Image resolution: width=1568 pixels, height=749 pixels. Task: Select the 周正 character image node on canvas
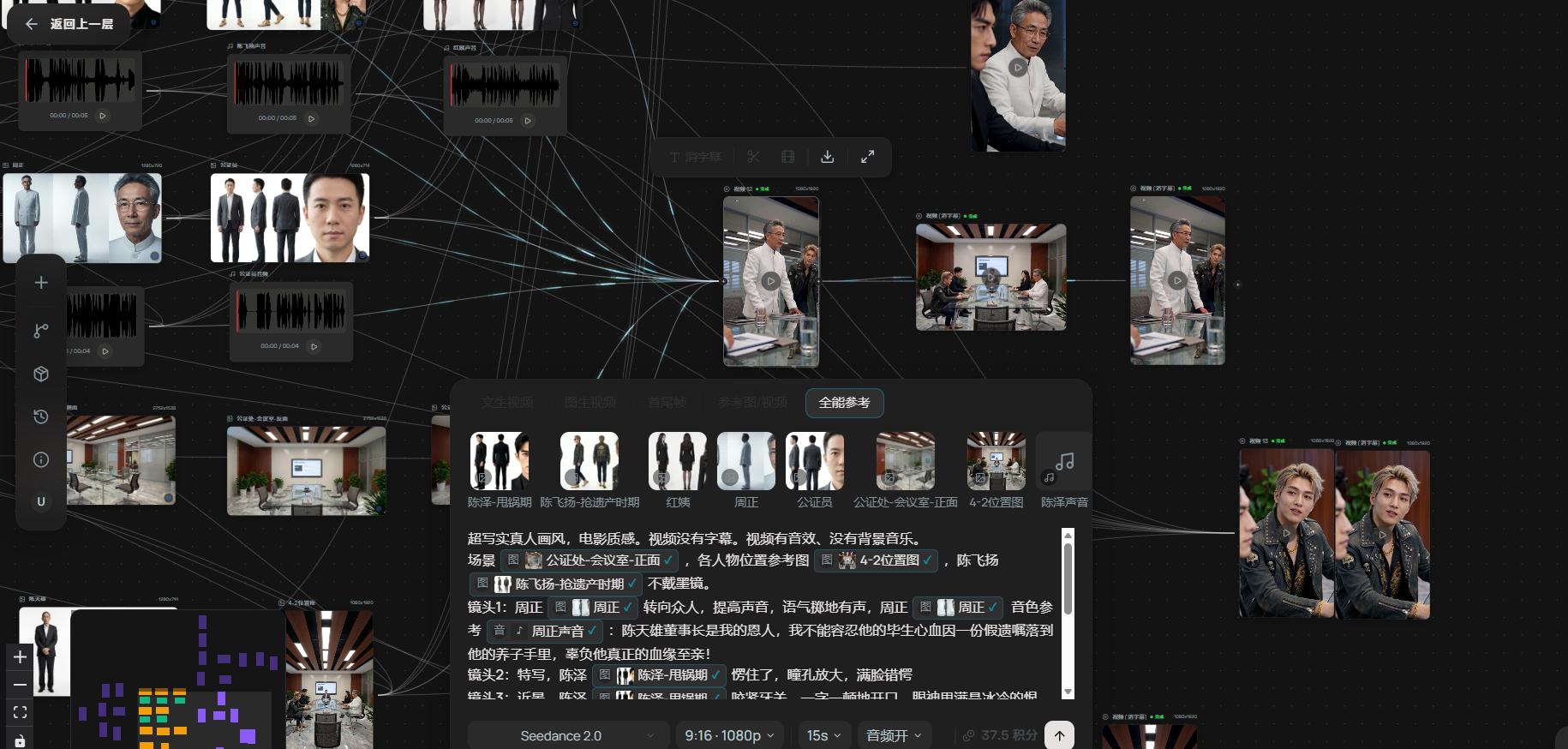(82, 218)
